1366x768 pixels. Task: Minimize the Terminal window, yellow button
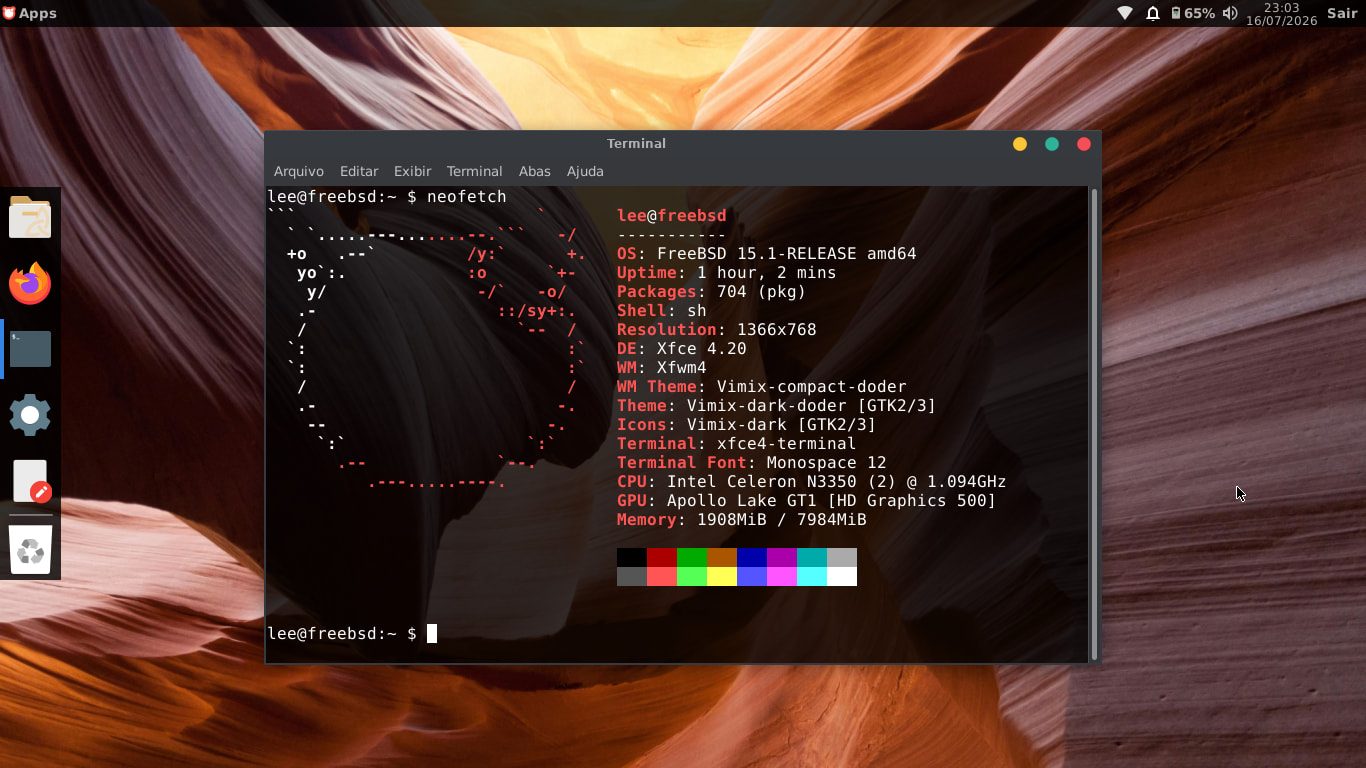(1020, 144)
